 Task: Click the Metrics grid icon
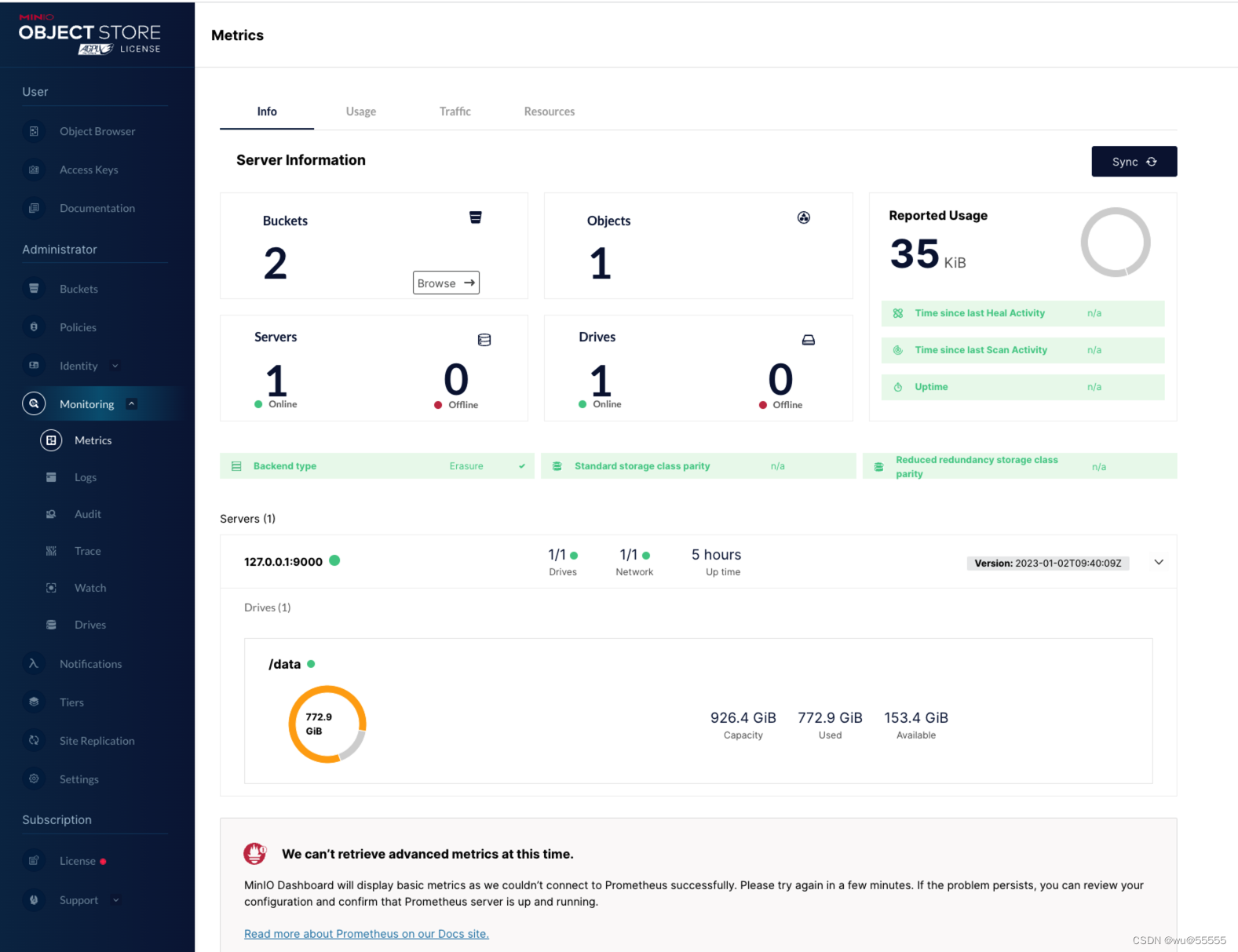51,440
